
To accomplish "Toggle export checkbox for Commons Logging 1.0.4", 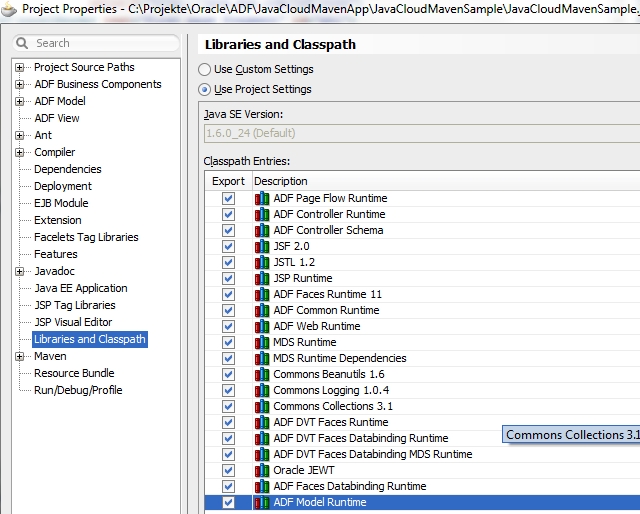I will coord(228,390).
